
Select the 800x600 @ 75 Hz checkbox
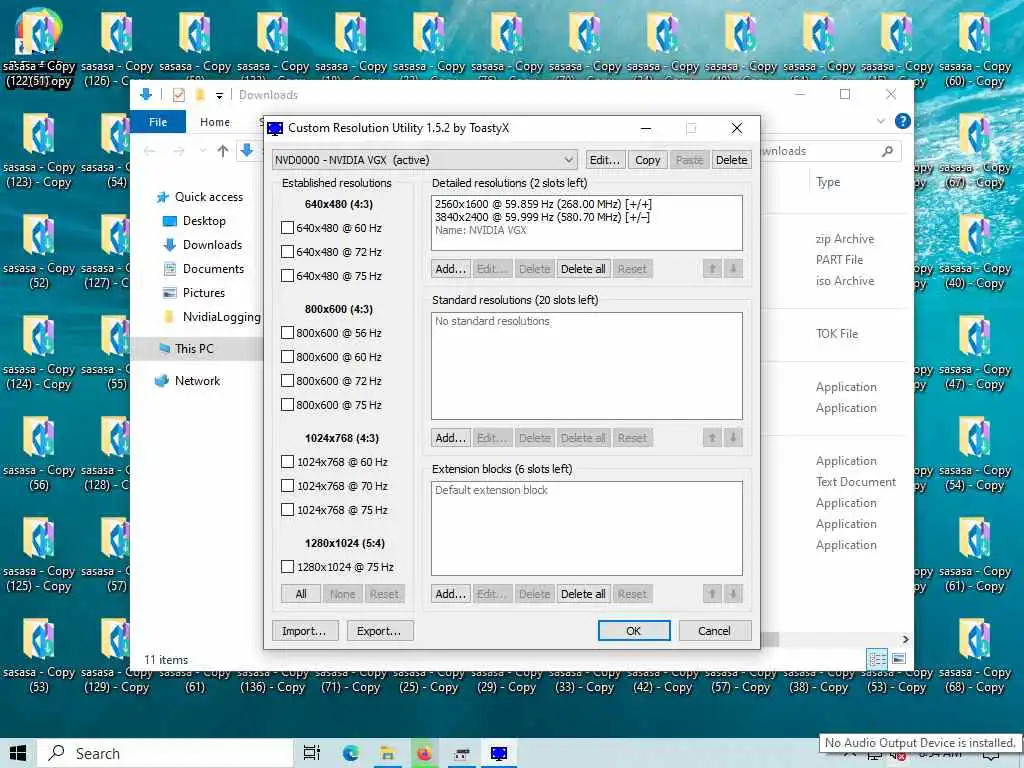287,405
